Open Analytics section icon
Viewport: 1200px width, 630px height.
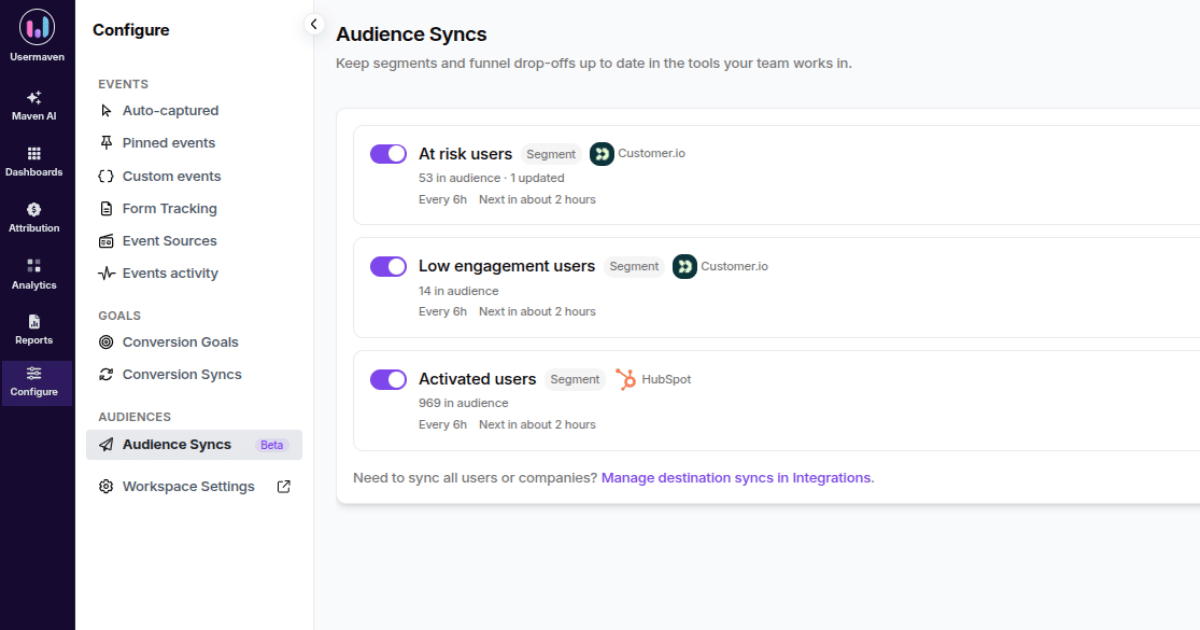(34, 265)
